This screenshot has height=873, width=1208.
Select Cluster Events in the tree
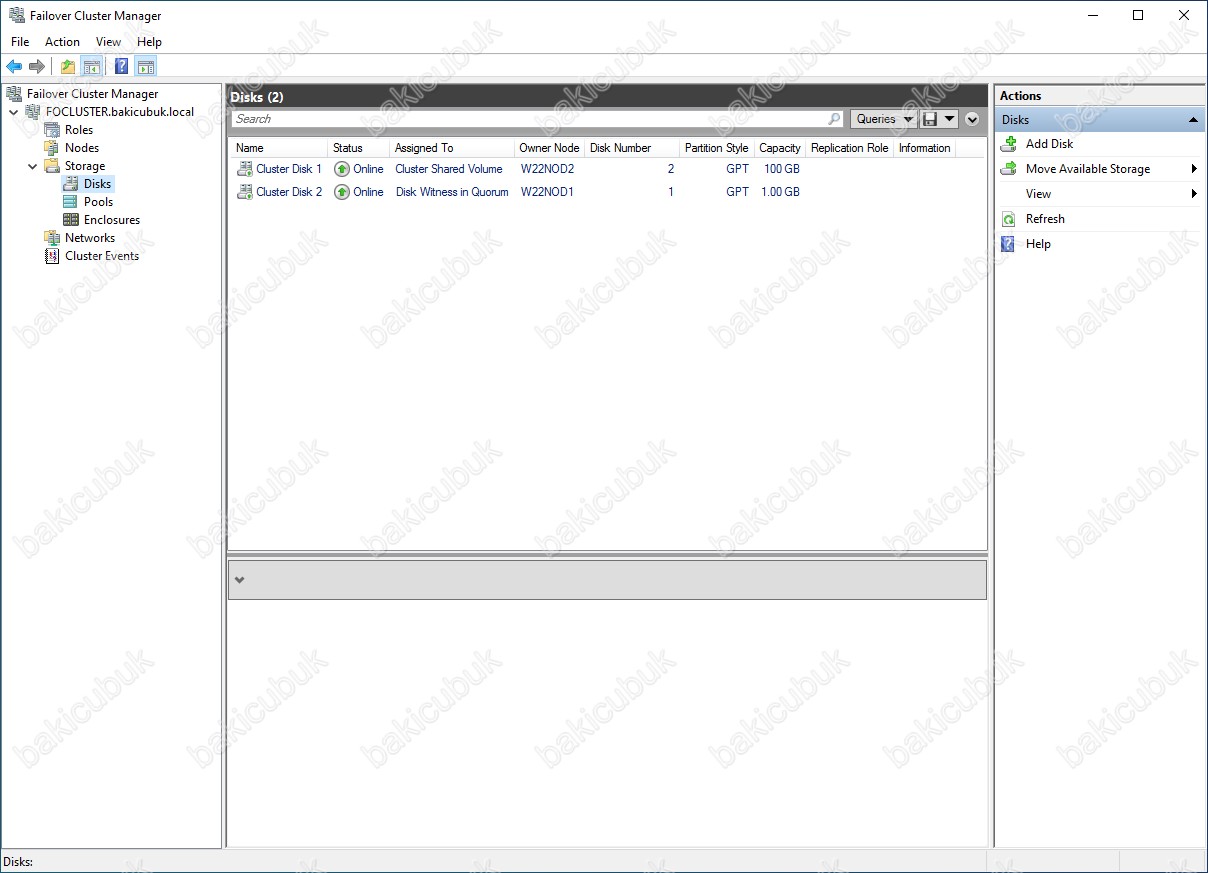point(102,256)
